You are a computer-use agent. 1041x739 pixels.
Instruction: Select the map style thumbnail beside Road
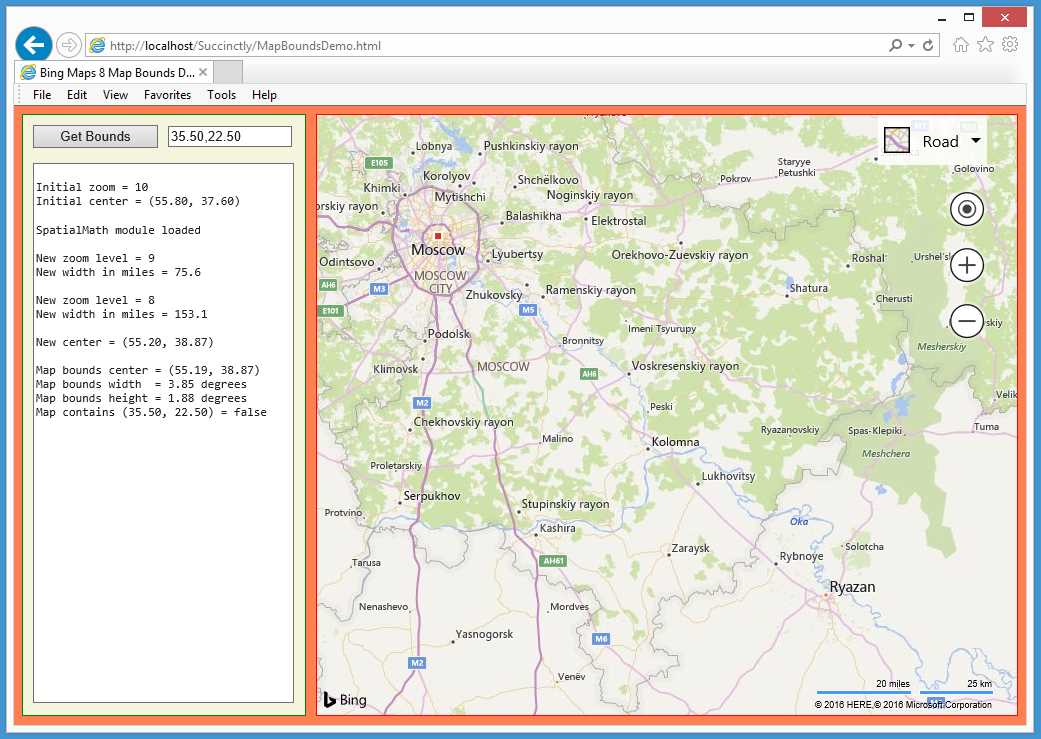(x=895, y=140)
